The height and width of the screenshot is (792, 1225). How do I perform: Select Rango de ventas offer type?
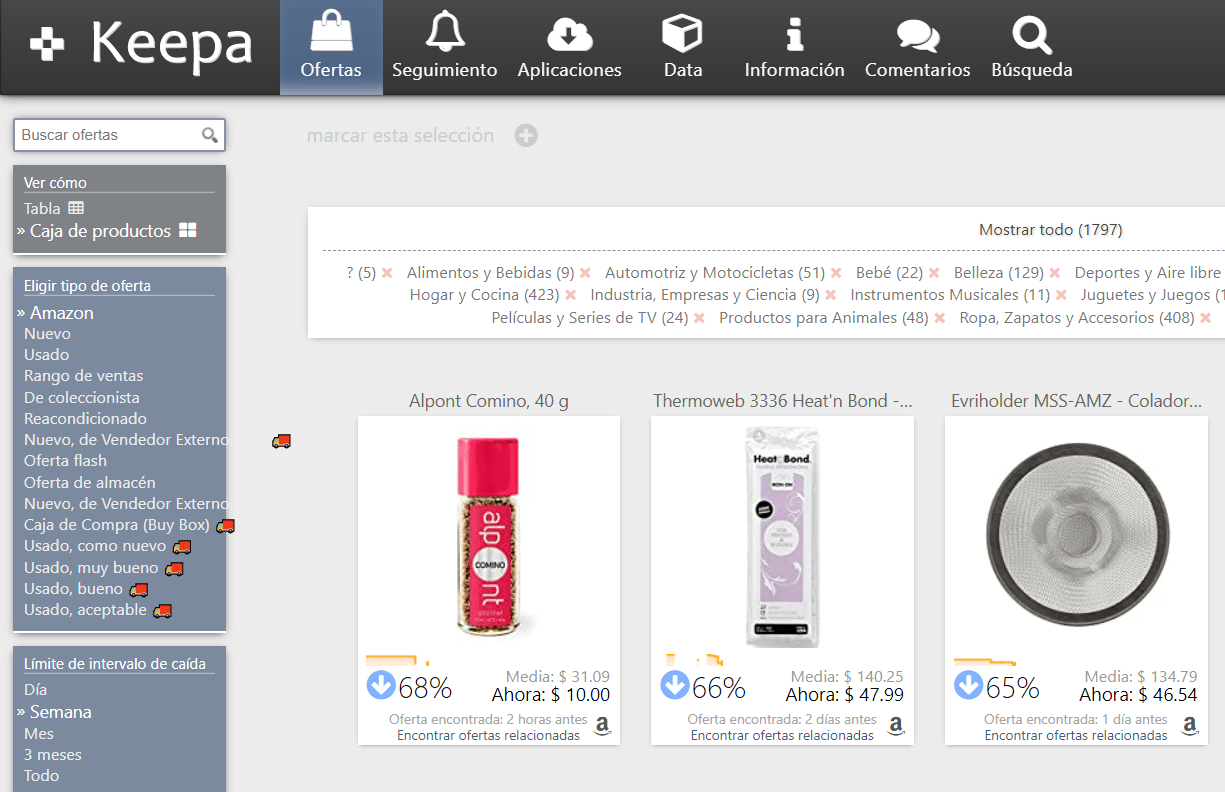(83, 376)
